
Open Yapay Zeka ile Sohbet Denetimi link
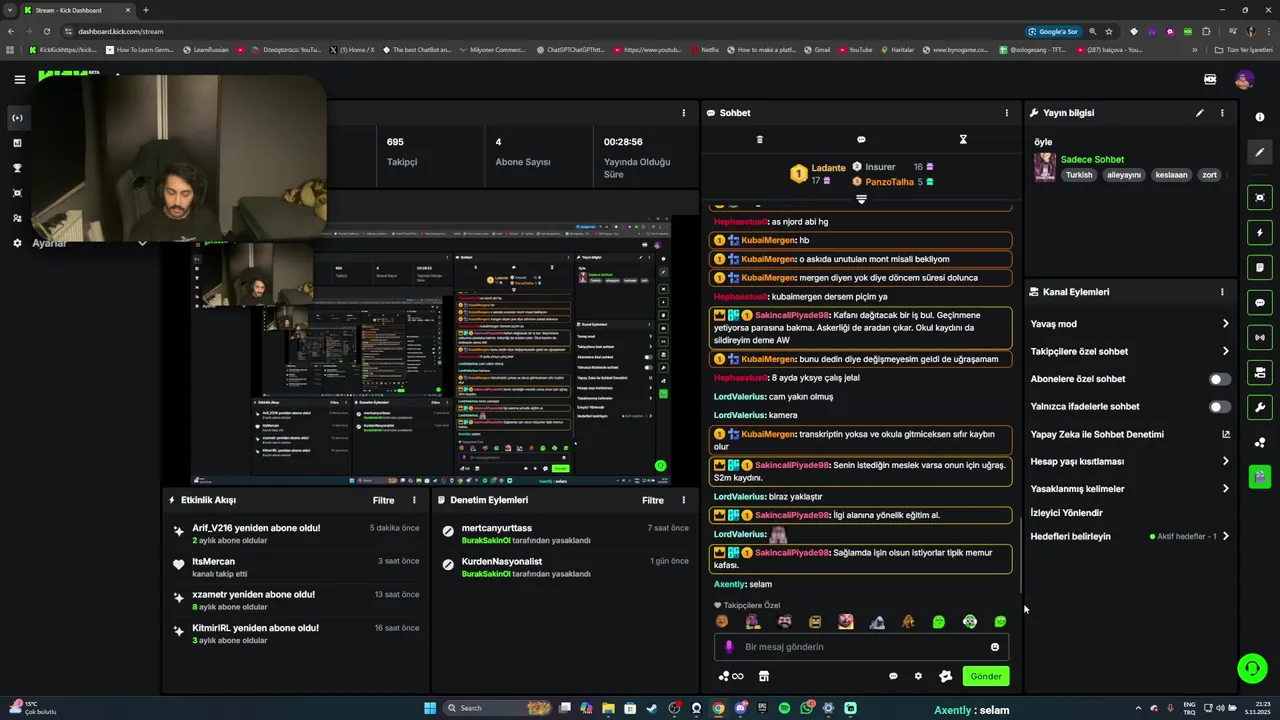[1130, 434]
